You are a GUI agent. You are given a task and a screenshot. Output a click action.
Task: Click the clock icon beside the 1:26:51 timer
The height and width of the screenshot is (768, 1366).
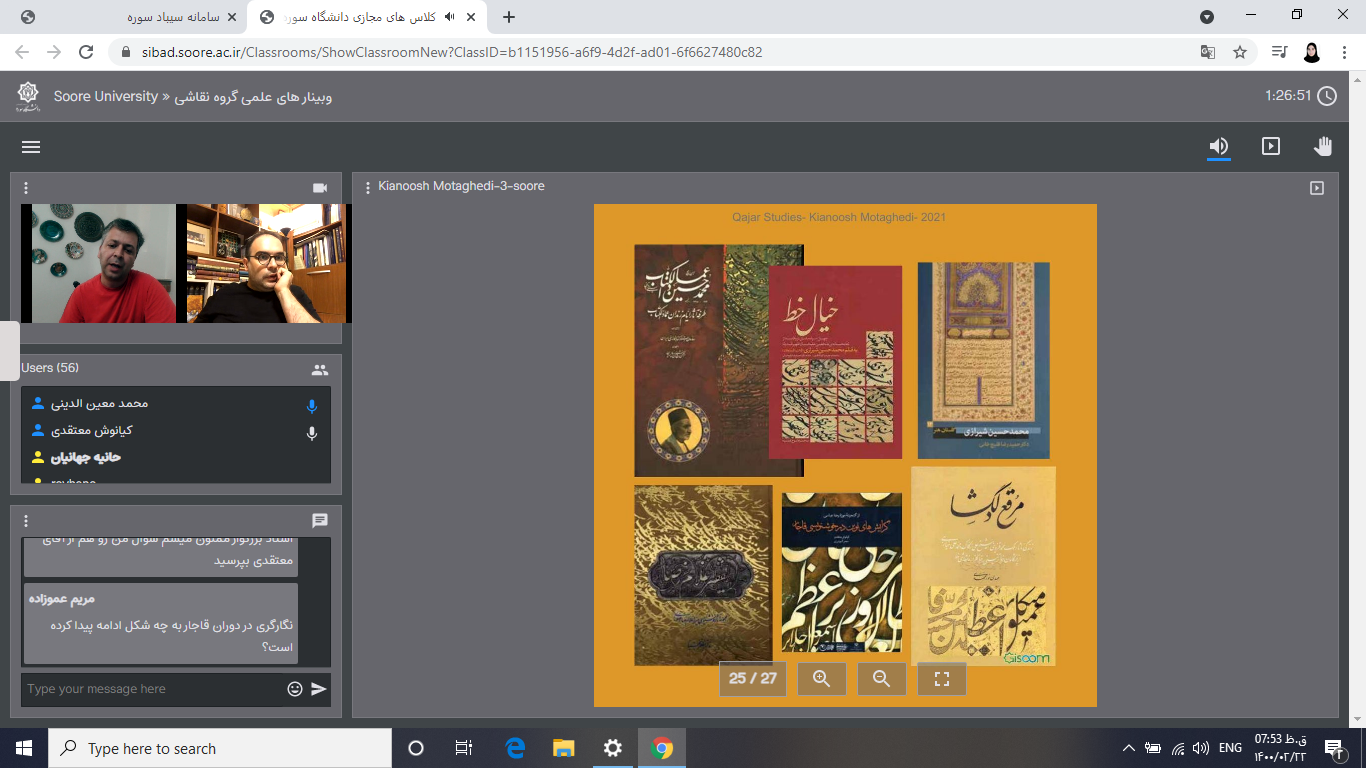1327,96
